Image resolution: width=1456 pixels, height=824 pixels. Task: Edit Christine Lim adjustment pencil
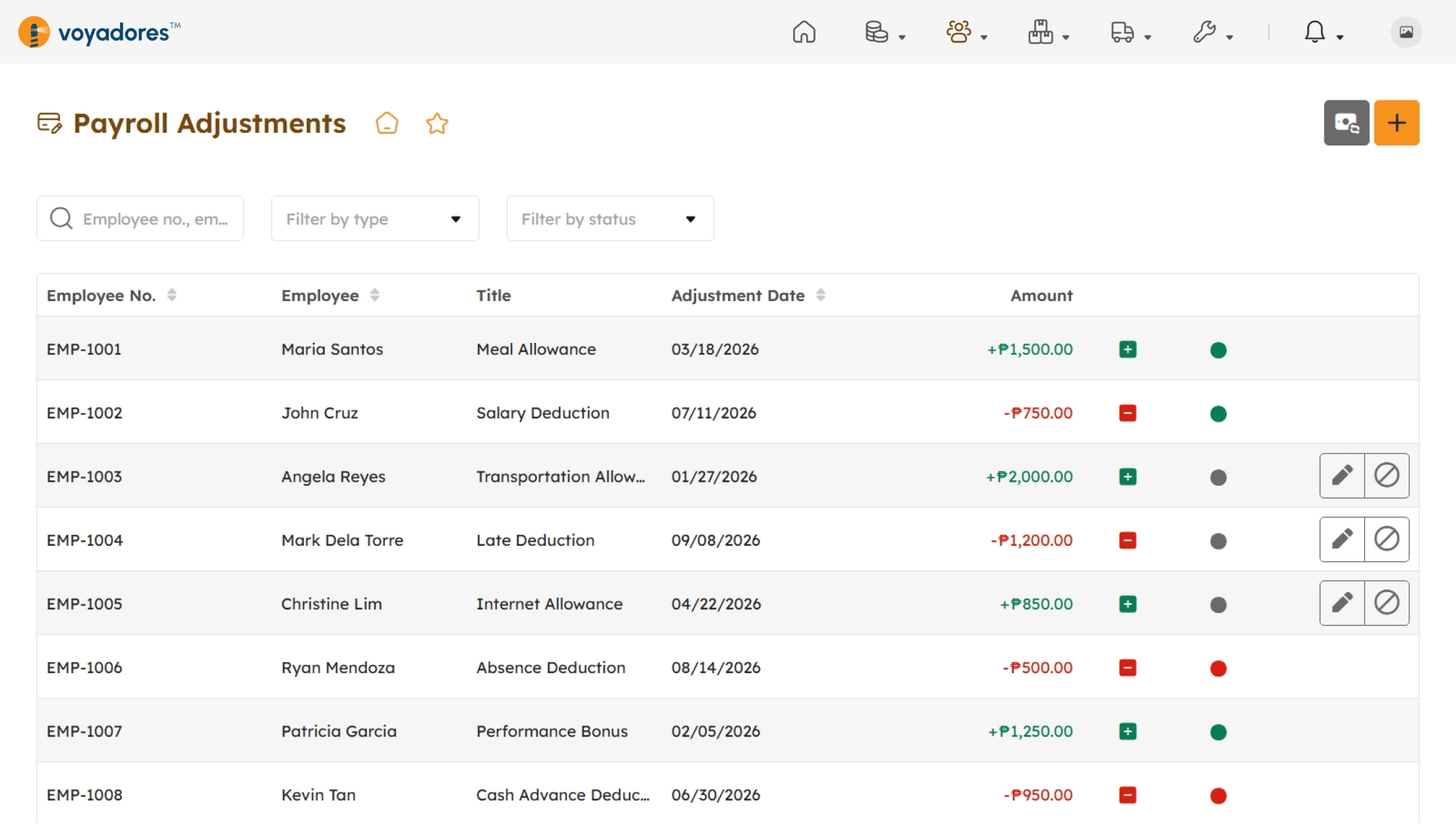click(x=1342, y=603)
